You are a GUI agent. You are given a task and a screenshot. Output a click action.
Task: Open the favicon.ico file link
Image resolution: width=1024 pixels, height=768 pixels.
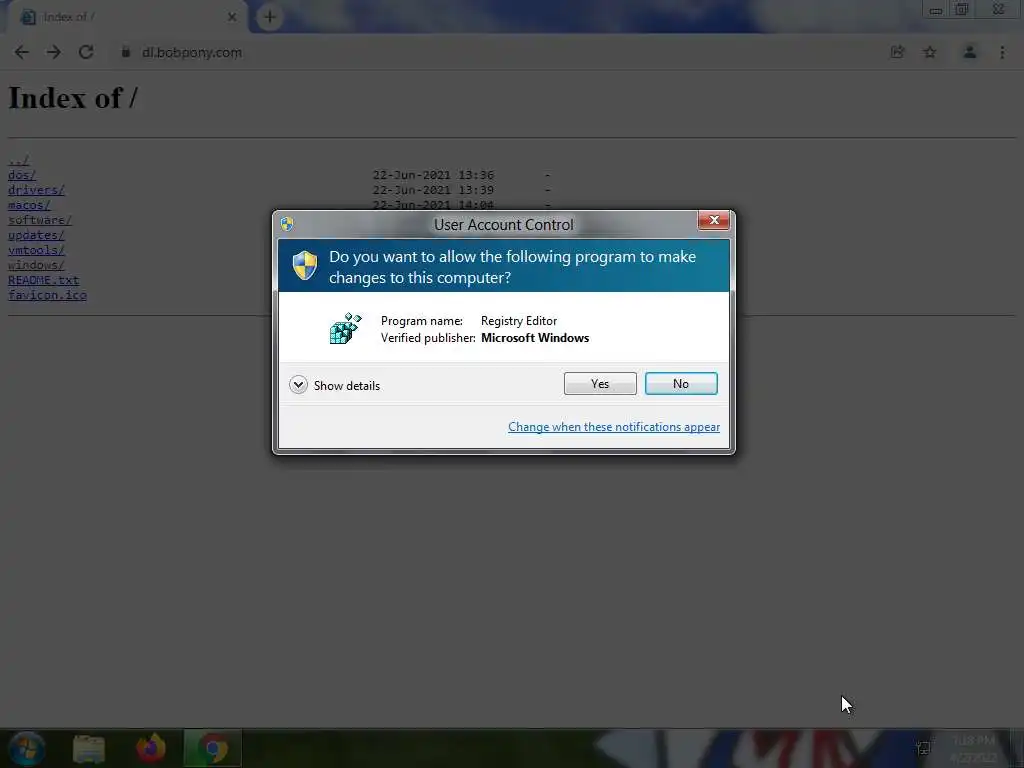(x=47, y=295)
